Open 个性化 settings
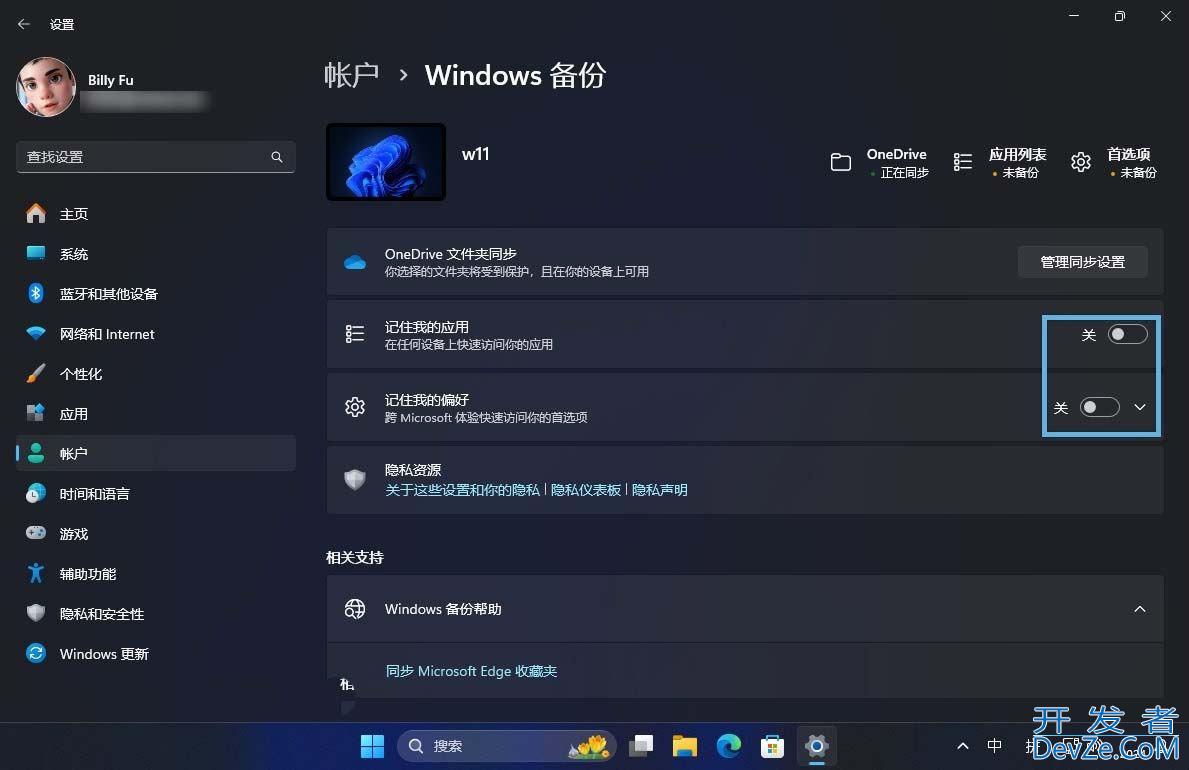The height and width of the screenshot is (770, 1189). point(155,374)
